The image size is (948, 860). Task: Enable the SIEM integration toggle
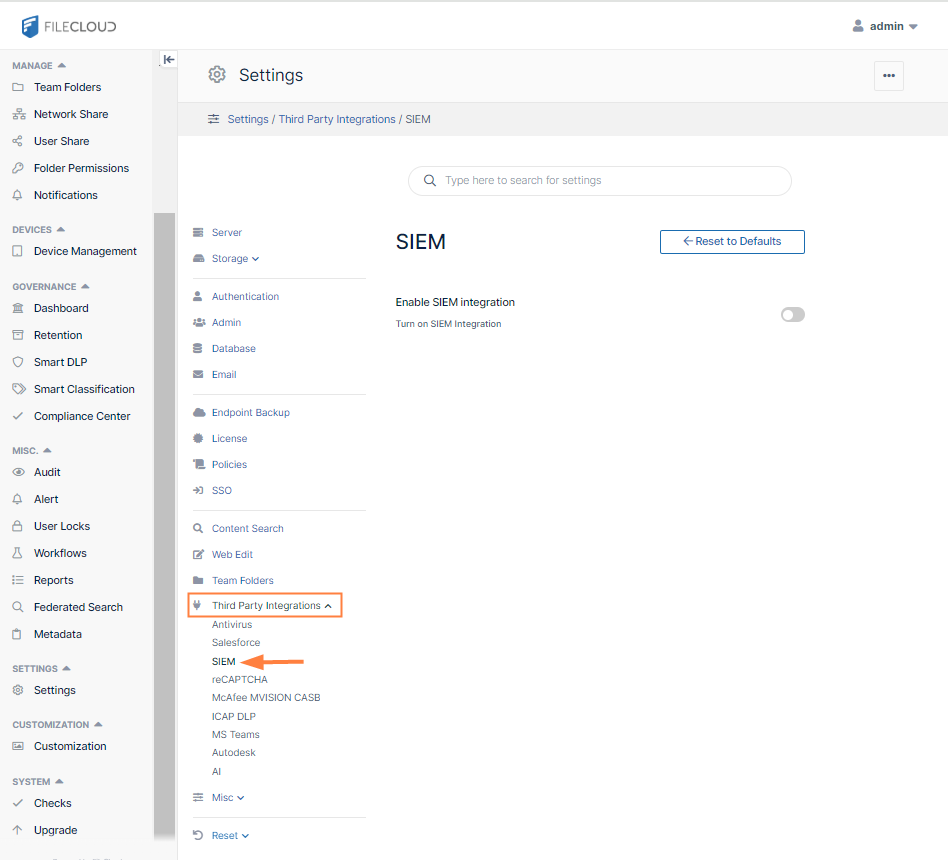pyautogui.click(x=792, y=315)
